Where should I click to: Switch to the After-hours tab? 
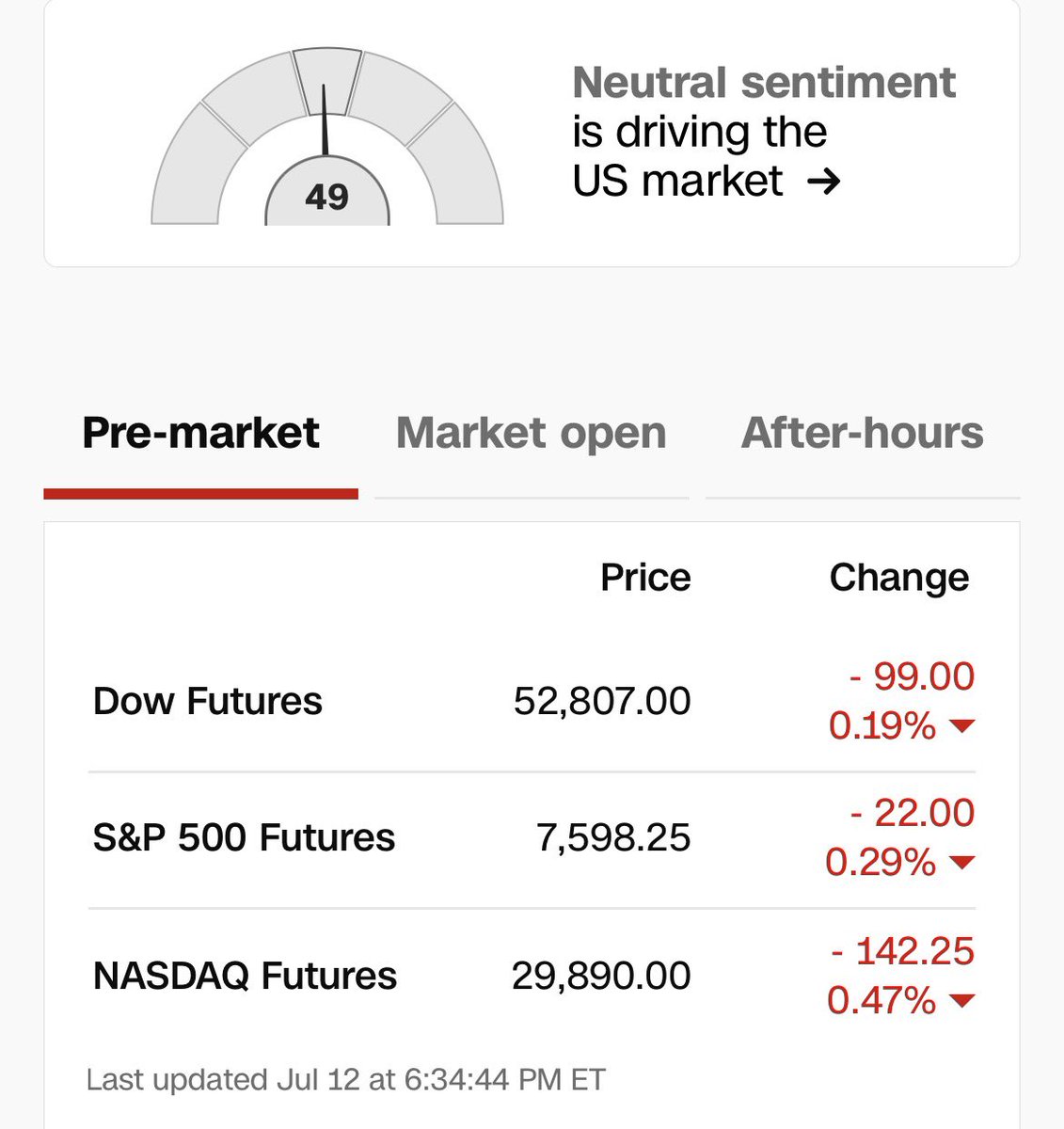(863, 434)
